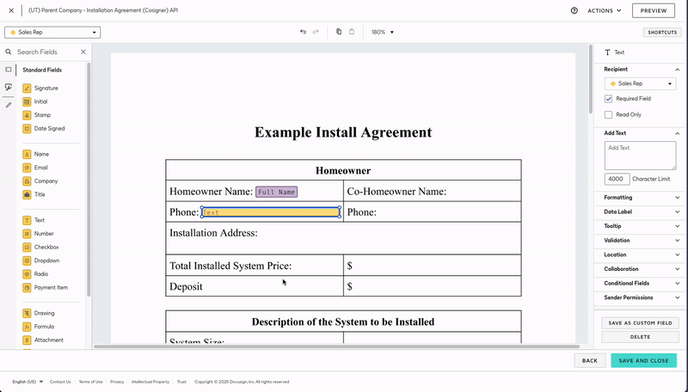The width and height of the screenshot is (688, 392).
Task: Open the Privacy footer link
Action: 117,382
